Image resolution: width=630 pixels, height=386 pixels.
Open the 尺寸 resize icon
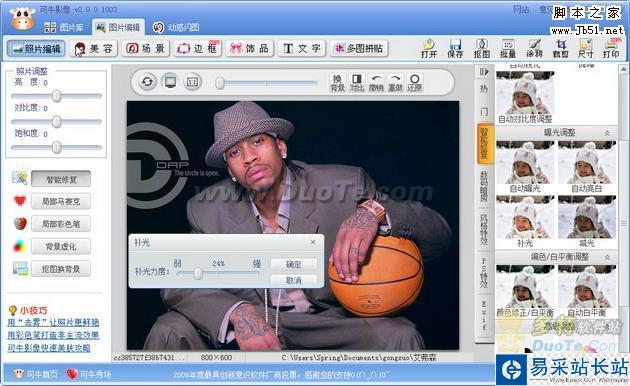point(585,48)
